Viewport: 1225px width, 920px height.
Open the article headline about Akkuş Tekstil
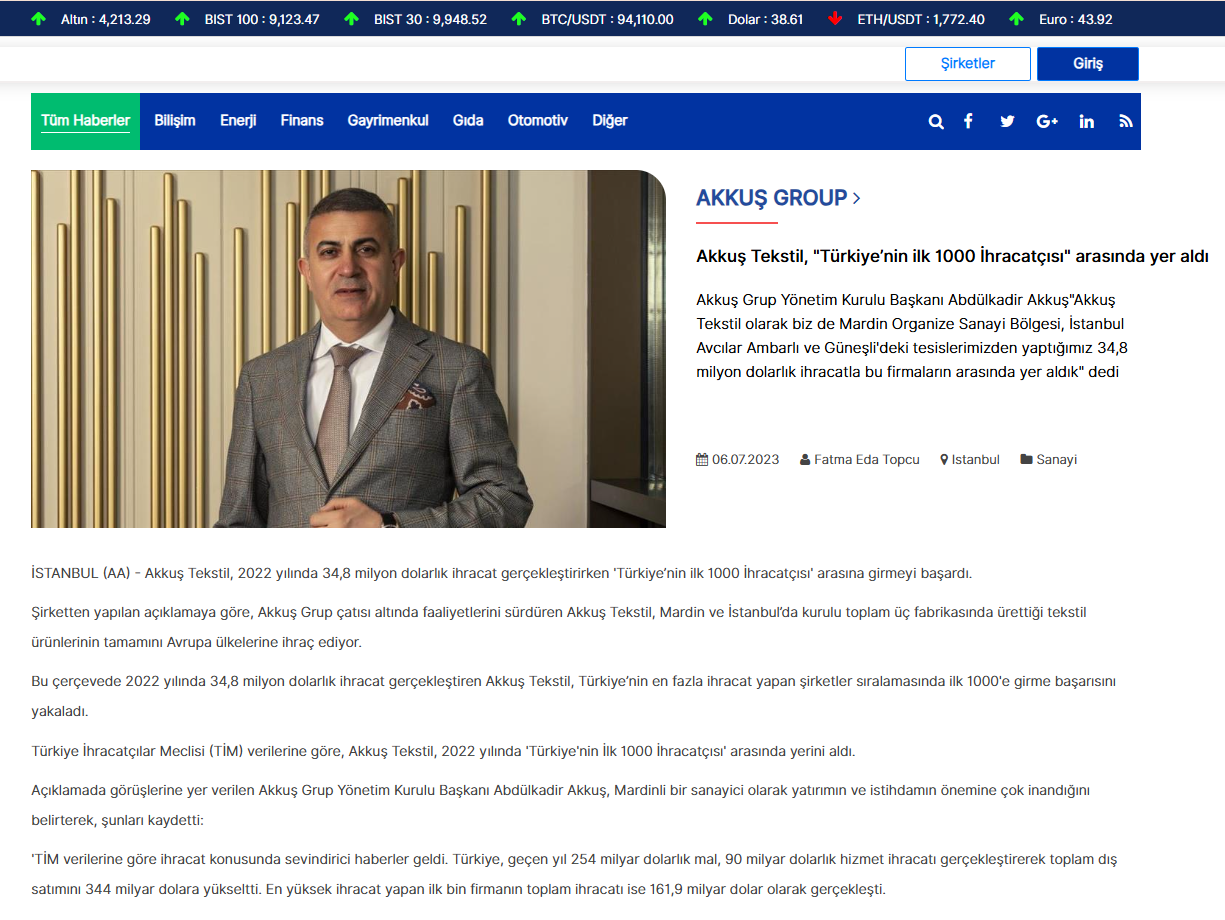[952, 256]
